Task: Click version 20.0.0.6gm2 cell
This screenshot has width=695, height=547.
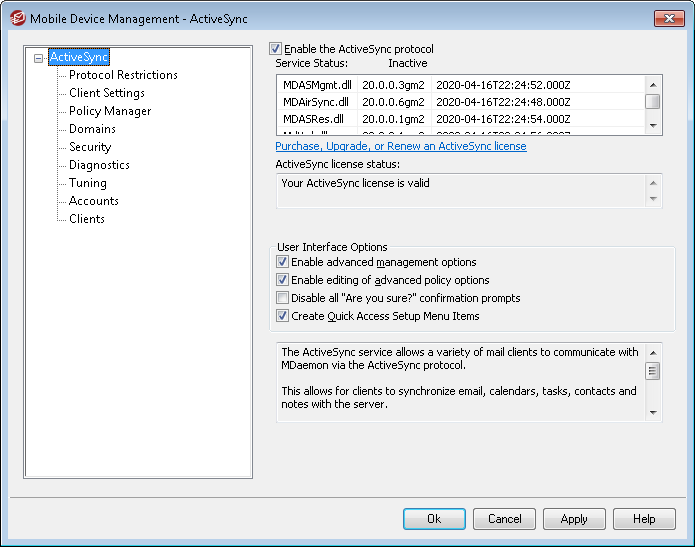Action: pyautogui.click(x=394, y=102)
